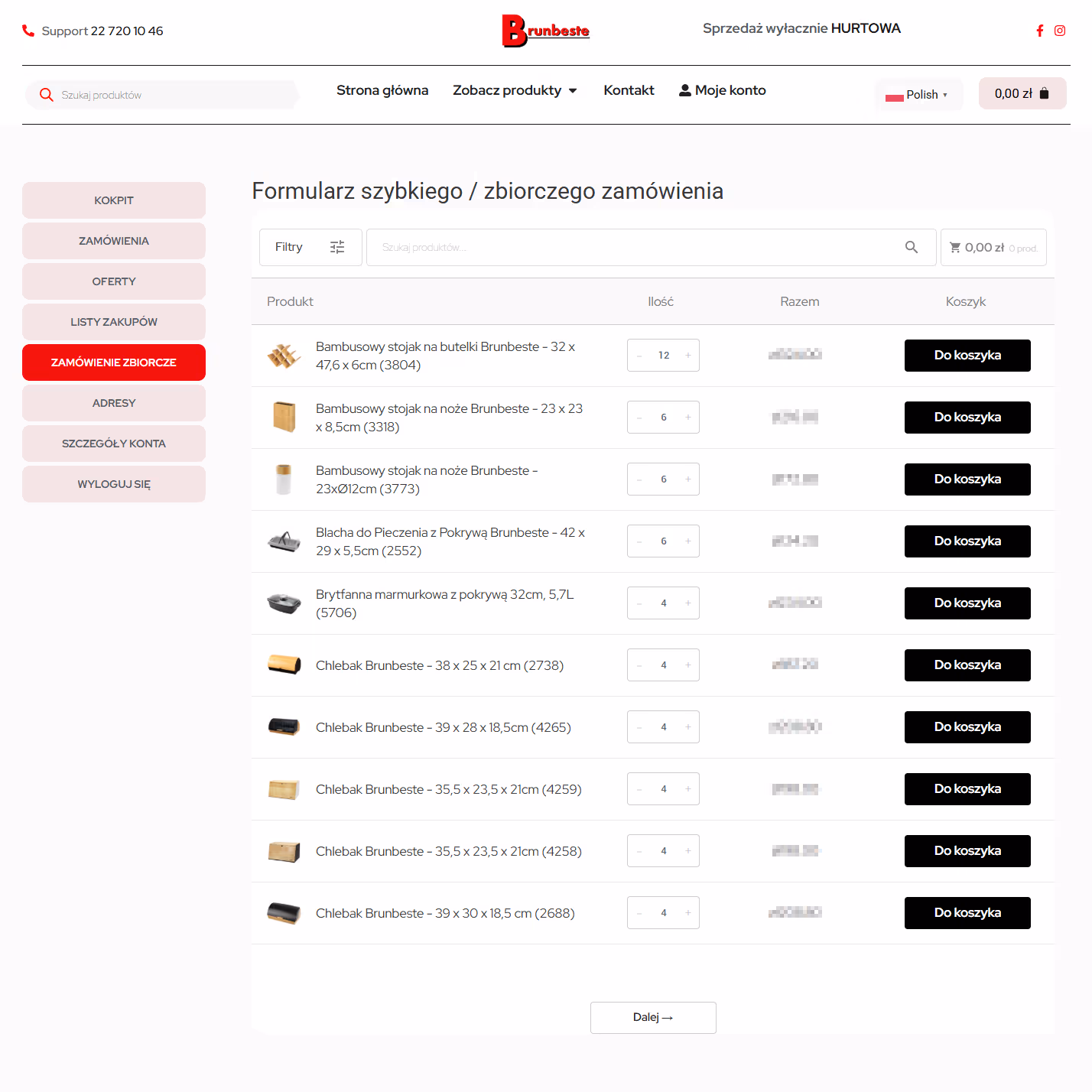Open product name Chlebak Brunbeste (2738)
1092x1092 pixels.
coord(440,665)
